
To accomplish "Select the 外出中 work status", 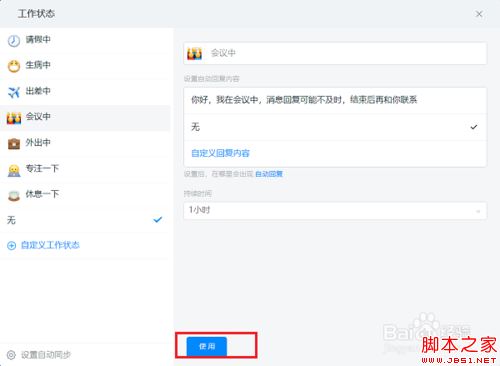I will click(x=85, y=144).
